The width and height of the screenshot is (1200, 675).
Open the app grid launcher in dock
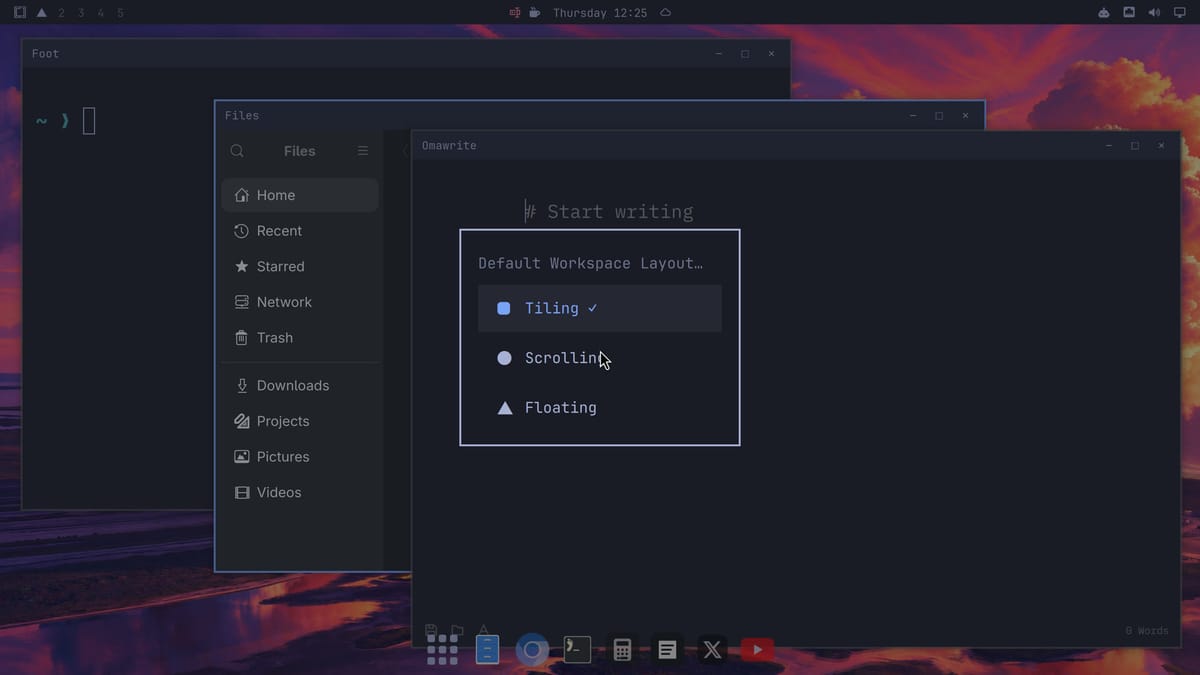tap(442, 650)
